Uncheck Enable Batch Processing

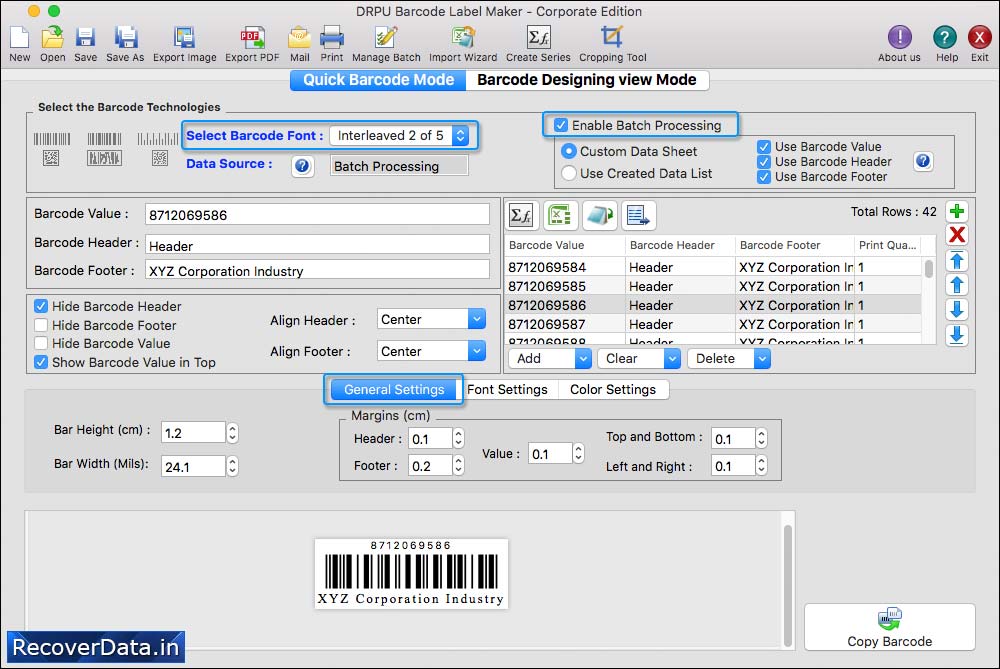tap(561, 125)
